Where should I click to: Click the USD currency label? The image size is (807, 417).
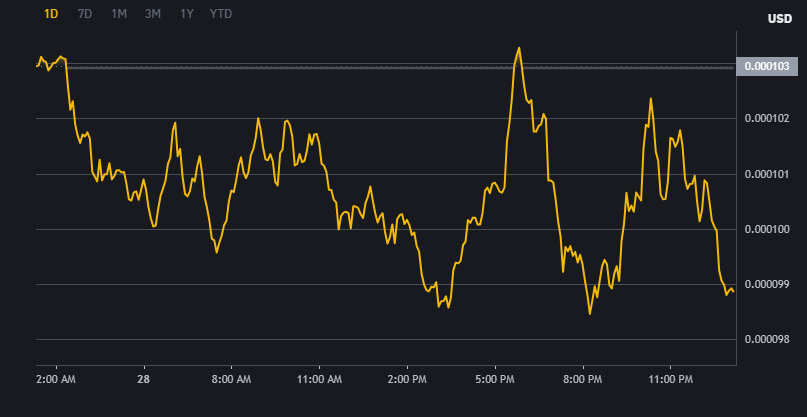point(780,19)
